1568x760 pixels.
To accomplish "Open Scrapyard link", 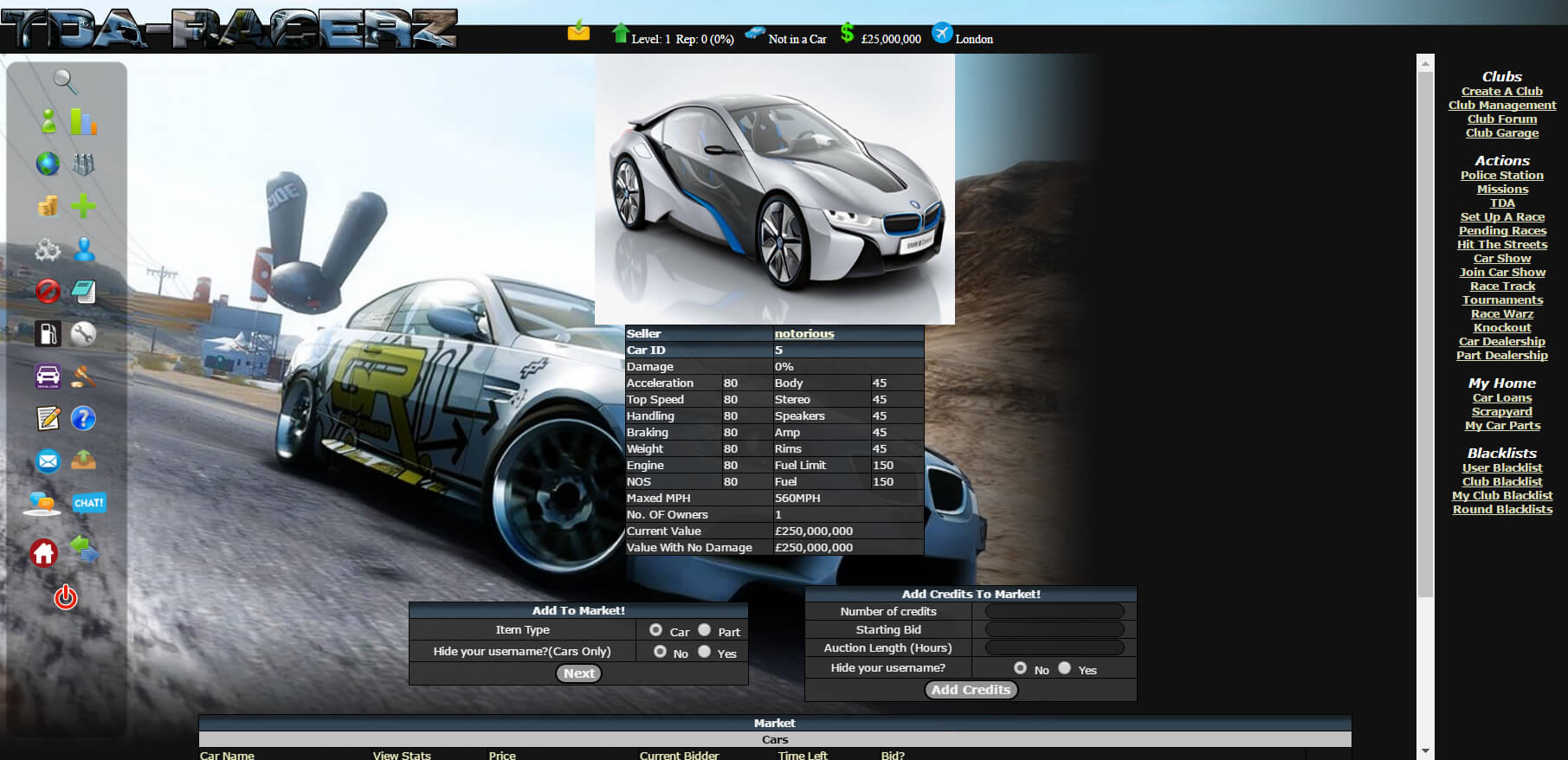I will tap(1502, 411).
